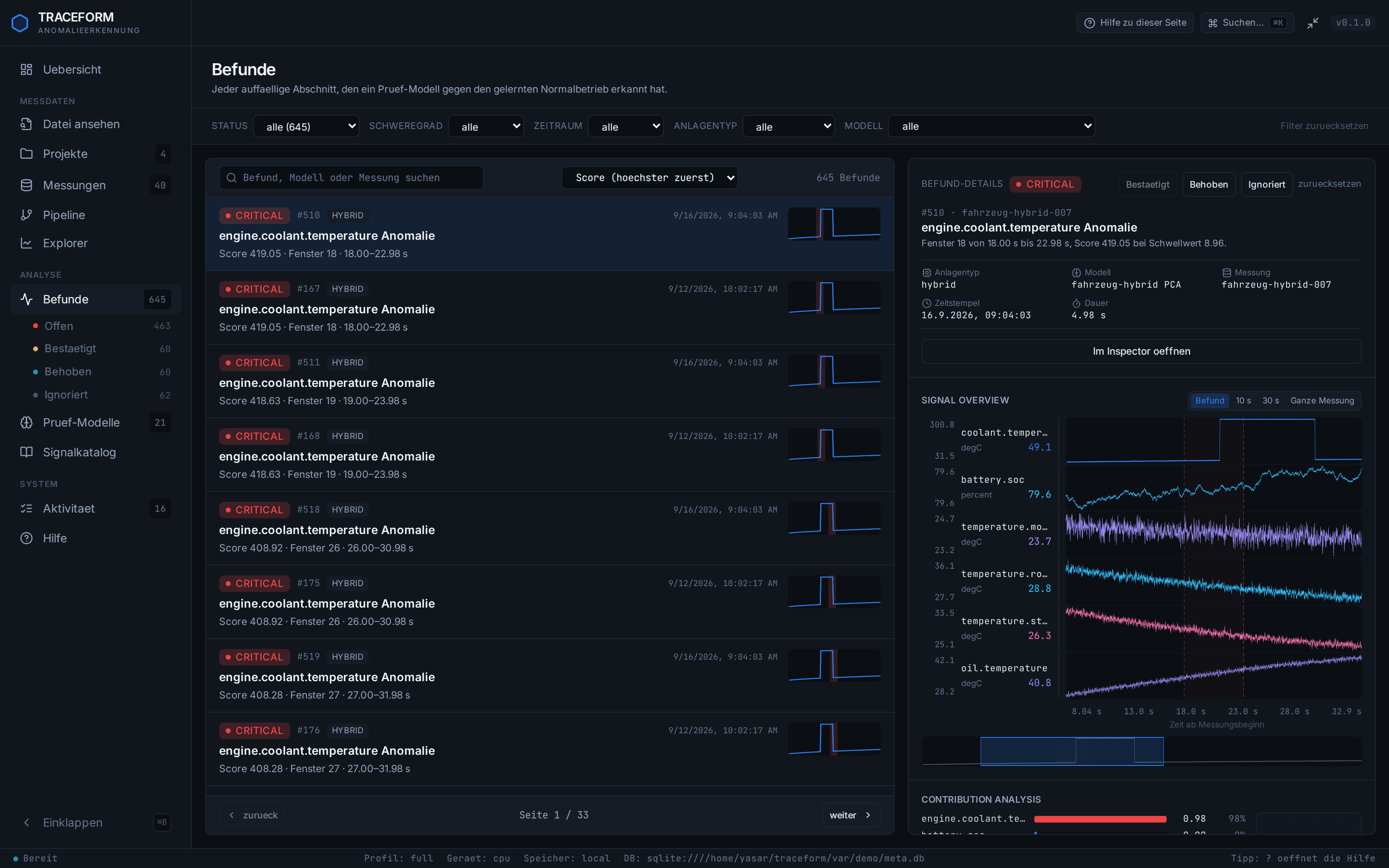Mark finding as Behoben

pos(1209,184)
